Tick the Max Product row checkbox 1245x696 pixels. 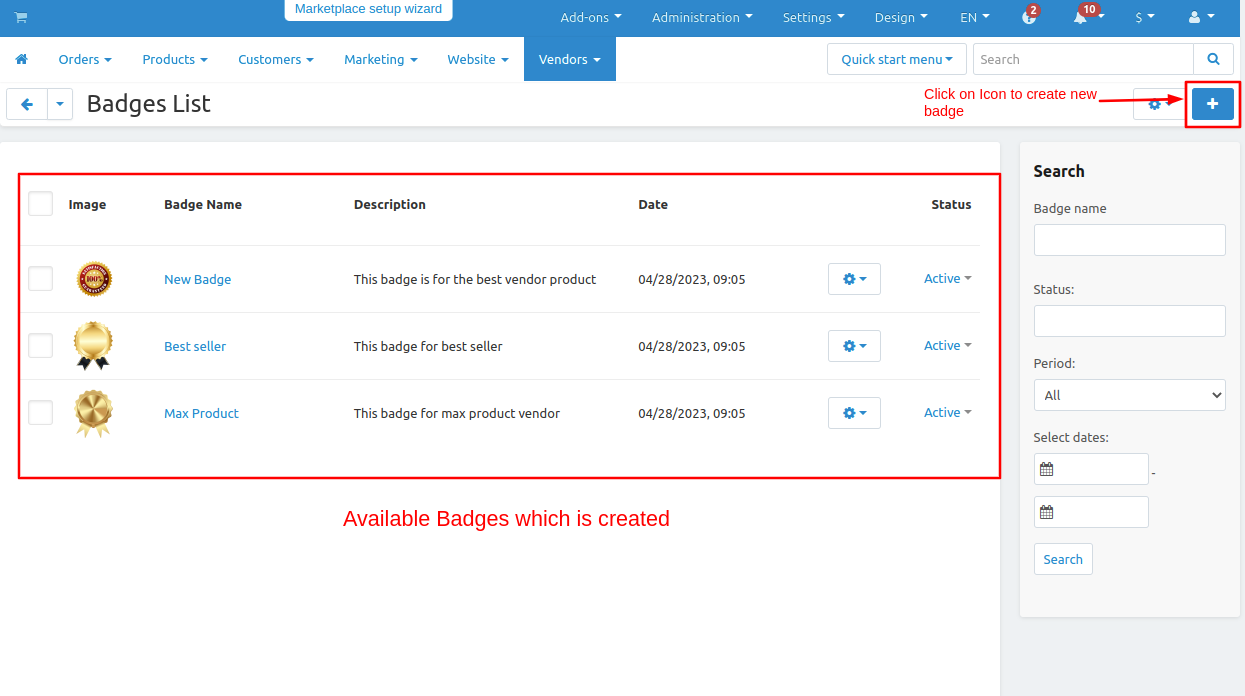[40, 412]
